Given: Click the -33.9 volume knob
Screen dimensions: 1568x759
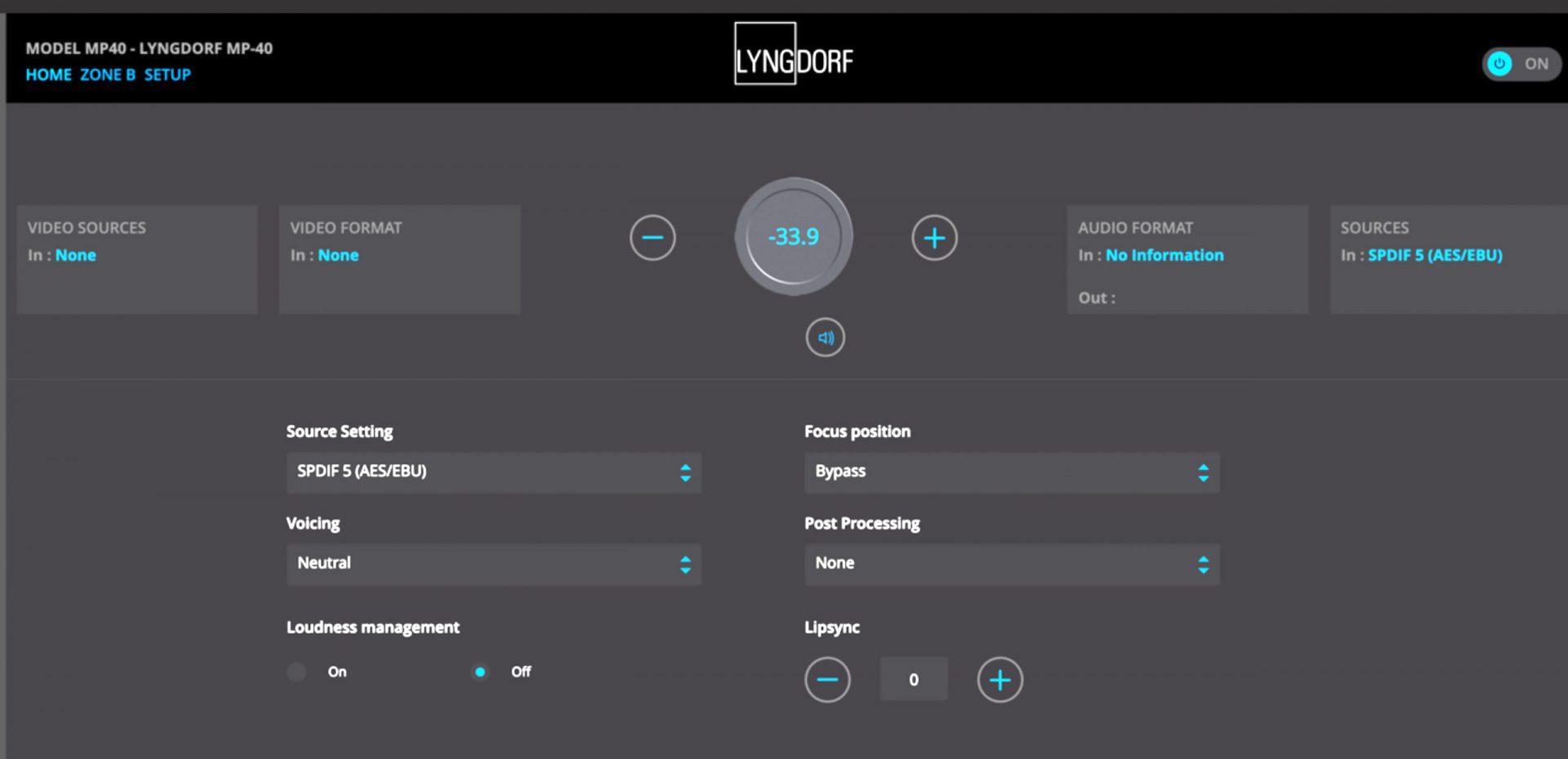Looking at the screenshot, I should 794,237.
